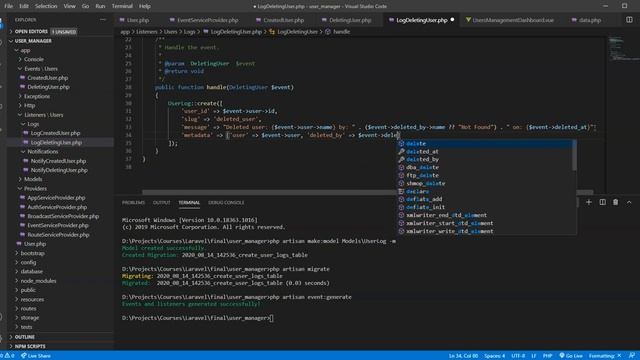This screenshot has height=360, width=640.
Task: Open AuthServiceProvider.php in the explorer
Action: pyautogui.click(x=56, y=207)
